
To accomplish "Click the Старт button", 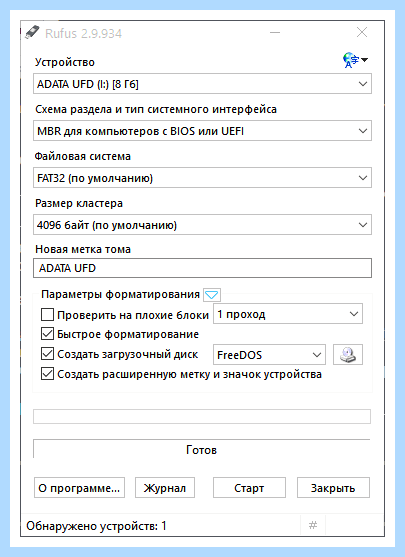I will 249,487.
